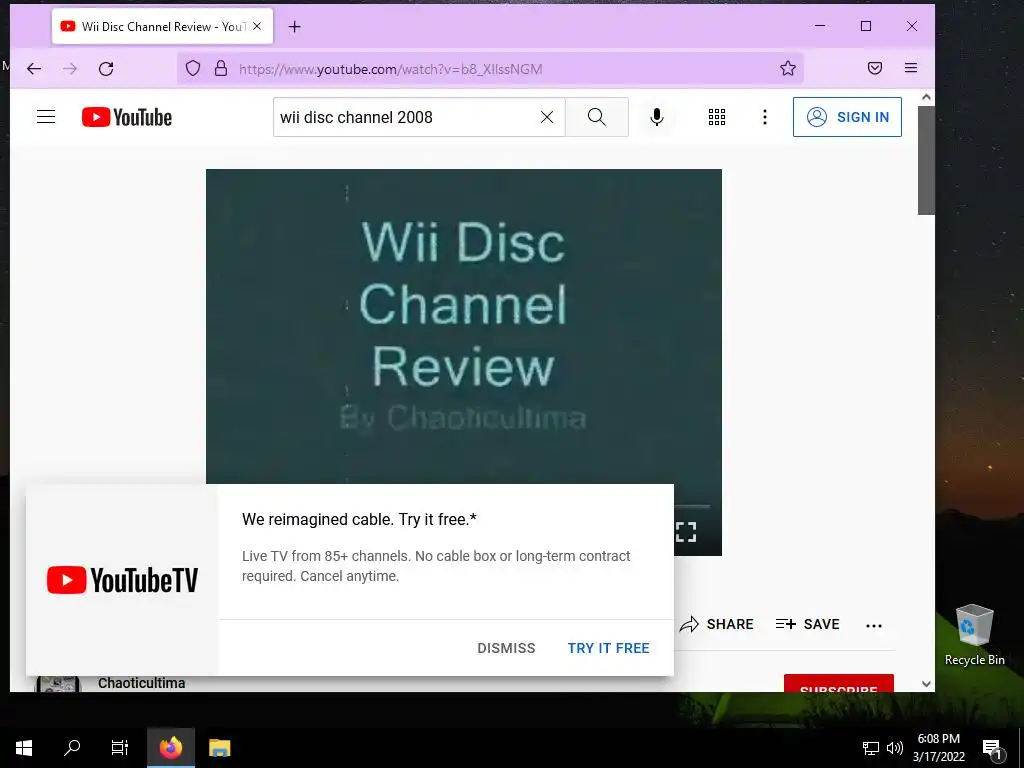1024x768 pixels.
Task: Enter fullscreen on the video player
Action: 686,532
